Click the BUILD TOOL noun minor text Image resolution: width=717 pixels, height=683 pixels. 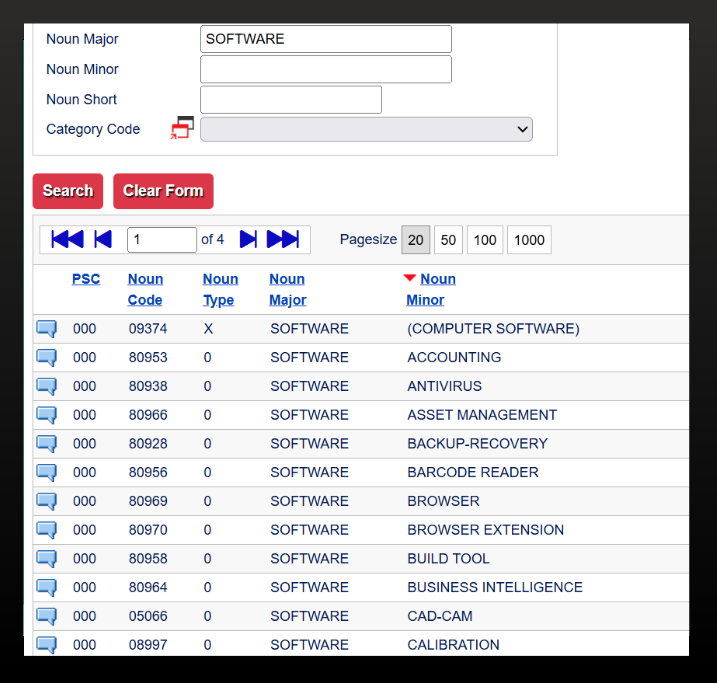pos(448,559)
